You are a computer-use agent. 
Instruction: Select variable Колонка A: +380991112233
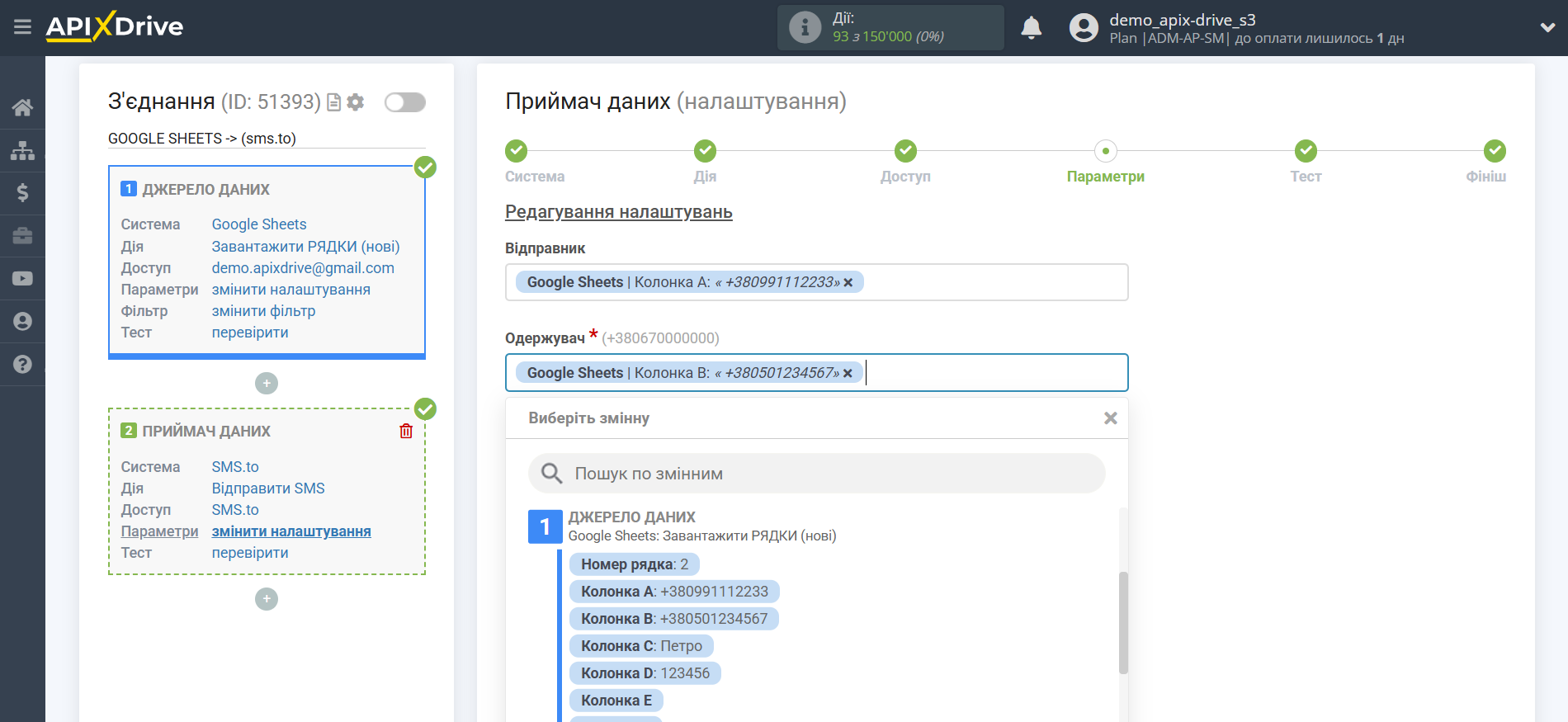tap(674, 592)
